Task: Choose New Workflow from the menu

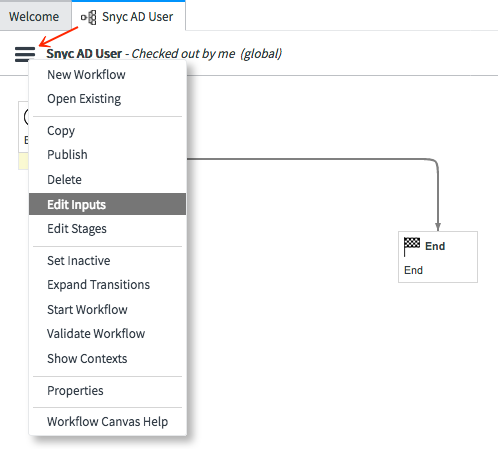Action: [x=107, y=75]
